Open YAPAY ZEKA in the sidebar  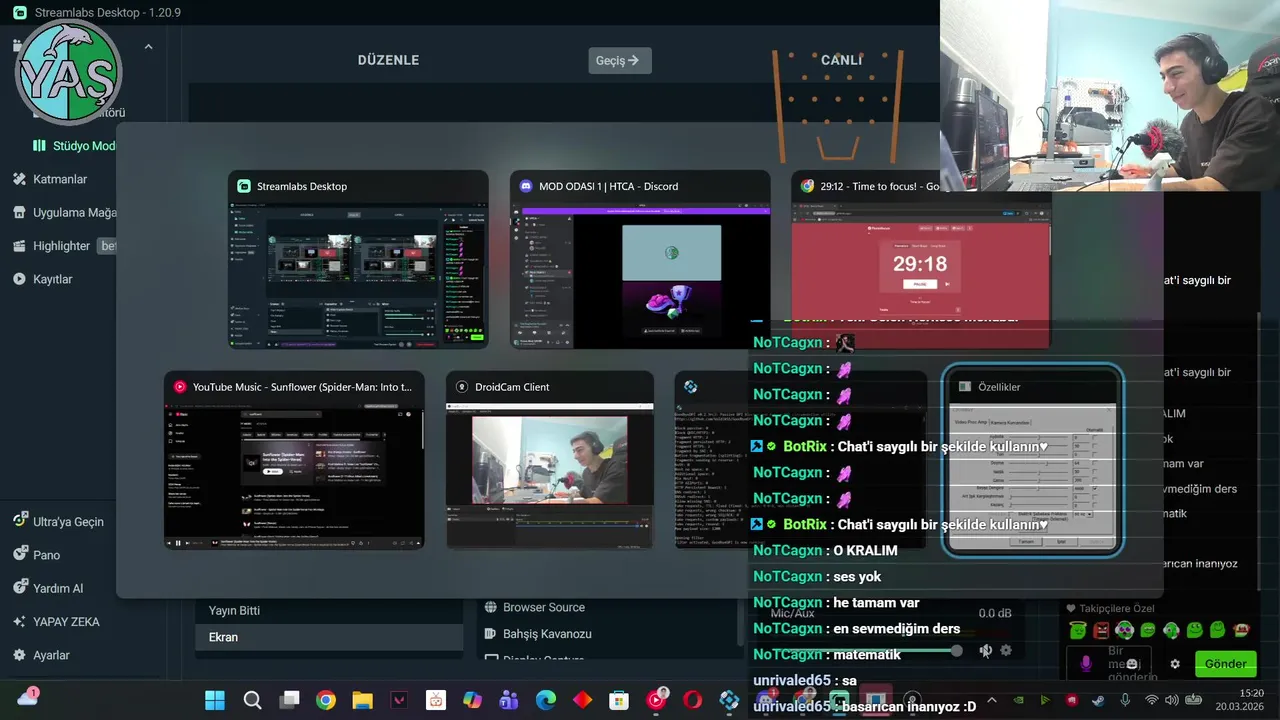coord(56,621)
